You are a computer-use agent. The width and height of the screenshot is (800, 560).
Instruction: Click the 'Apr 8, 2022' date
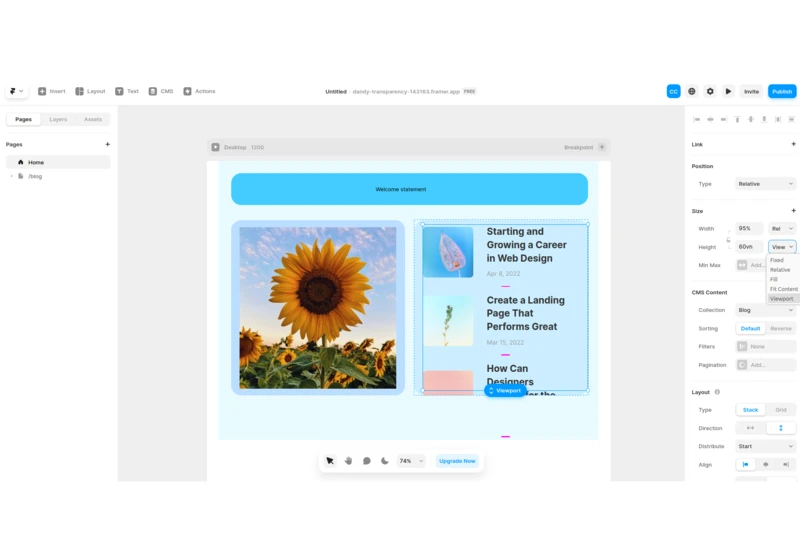(x=503, y=274)
